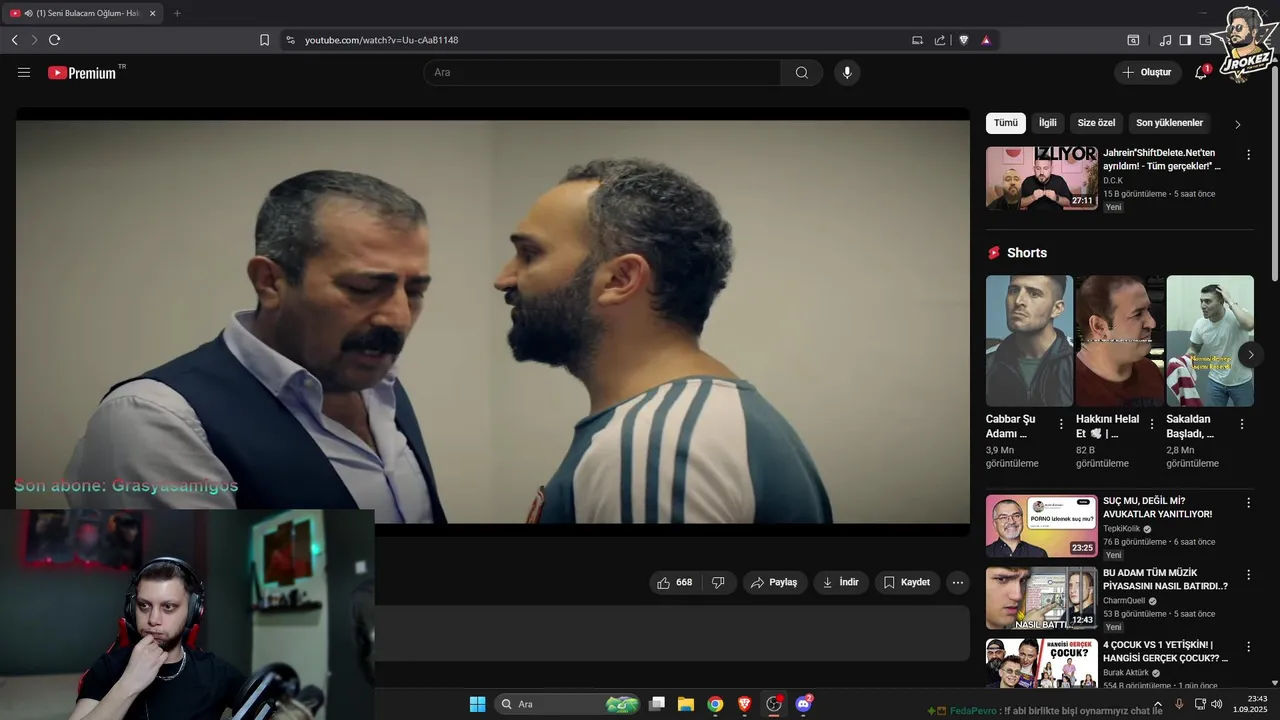This screenshot has width=1280, height=720.
Task: Open options for BU ADAM TÜM MÜZİK video
Action: pos(1248,574)
